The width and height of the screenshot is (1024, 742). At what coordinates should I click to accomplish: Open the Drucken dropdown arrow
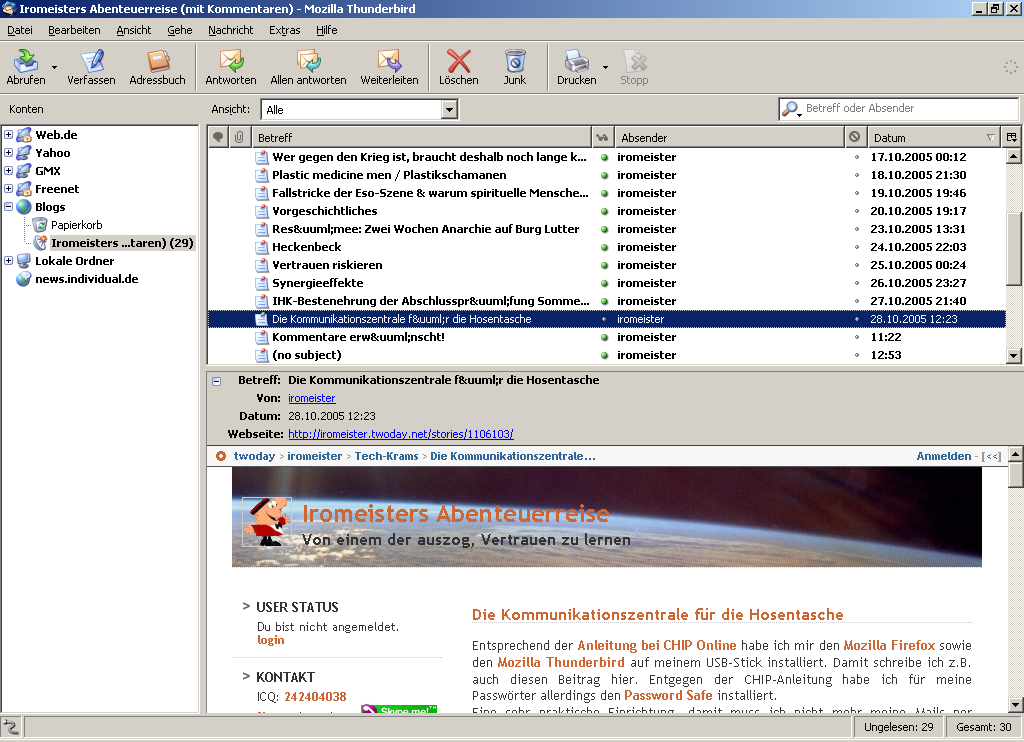click(x=605, y=67)
